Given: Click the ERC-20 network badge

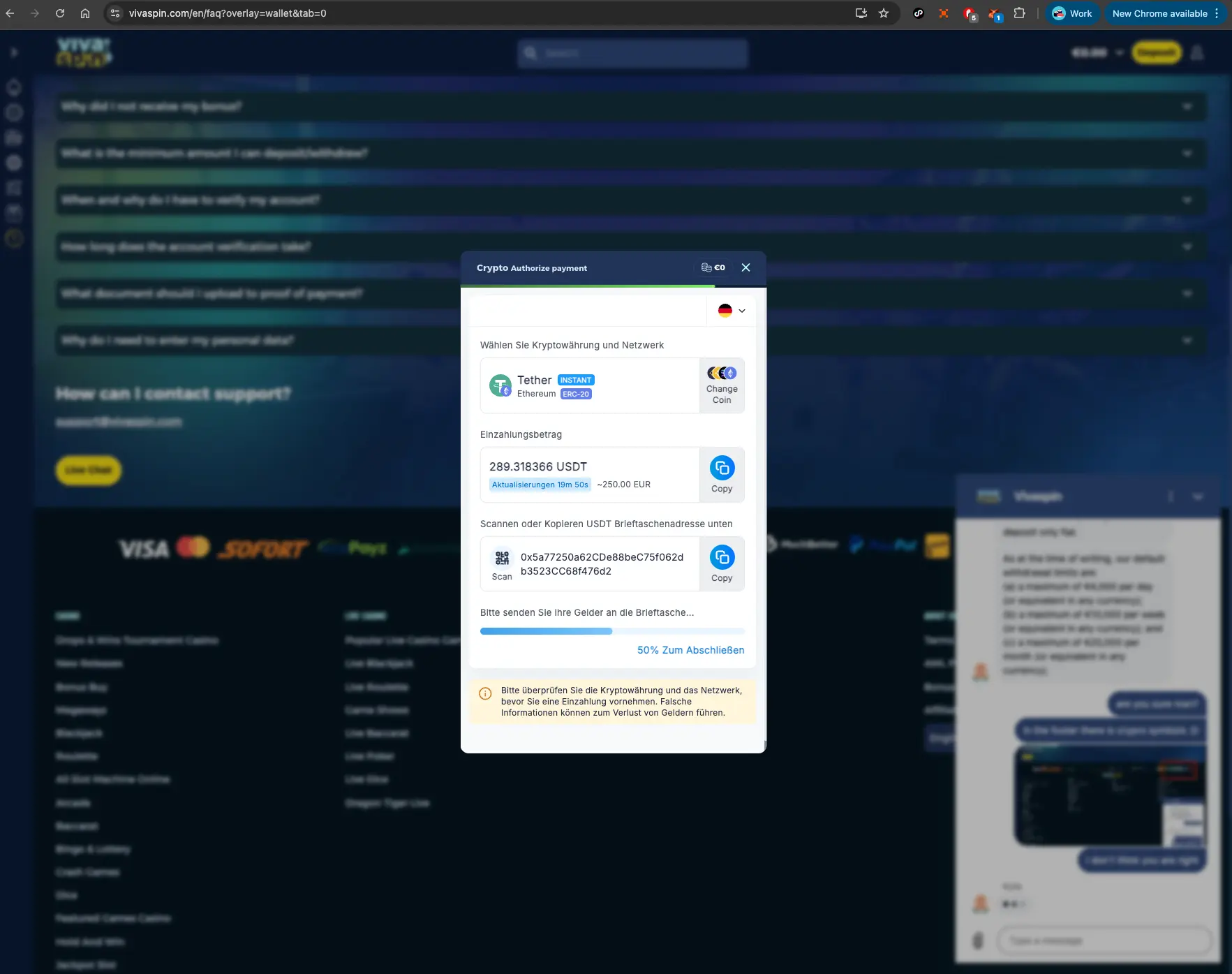Looking at the screenshot, I should pos(576,394).
